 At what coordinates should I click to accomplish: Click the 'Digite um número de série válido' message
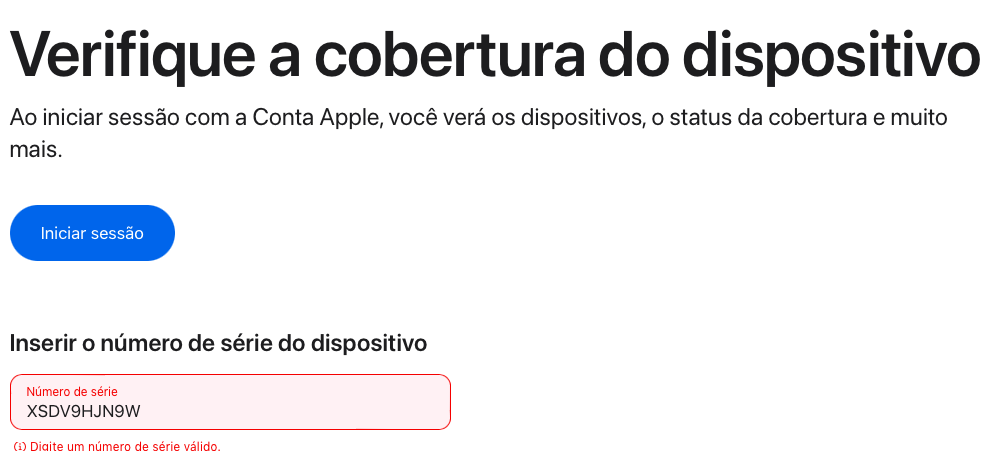pos(125,446)
